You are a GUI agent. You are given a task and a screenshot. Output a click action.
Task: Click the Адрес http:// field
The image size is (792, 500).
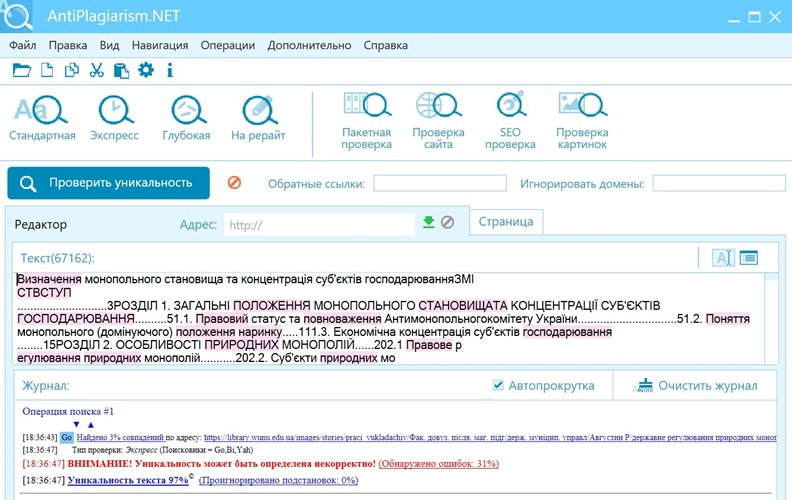tap(320, 225)
